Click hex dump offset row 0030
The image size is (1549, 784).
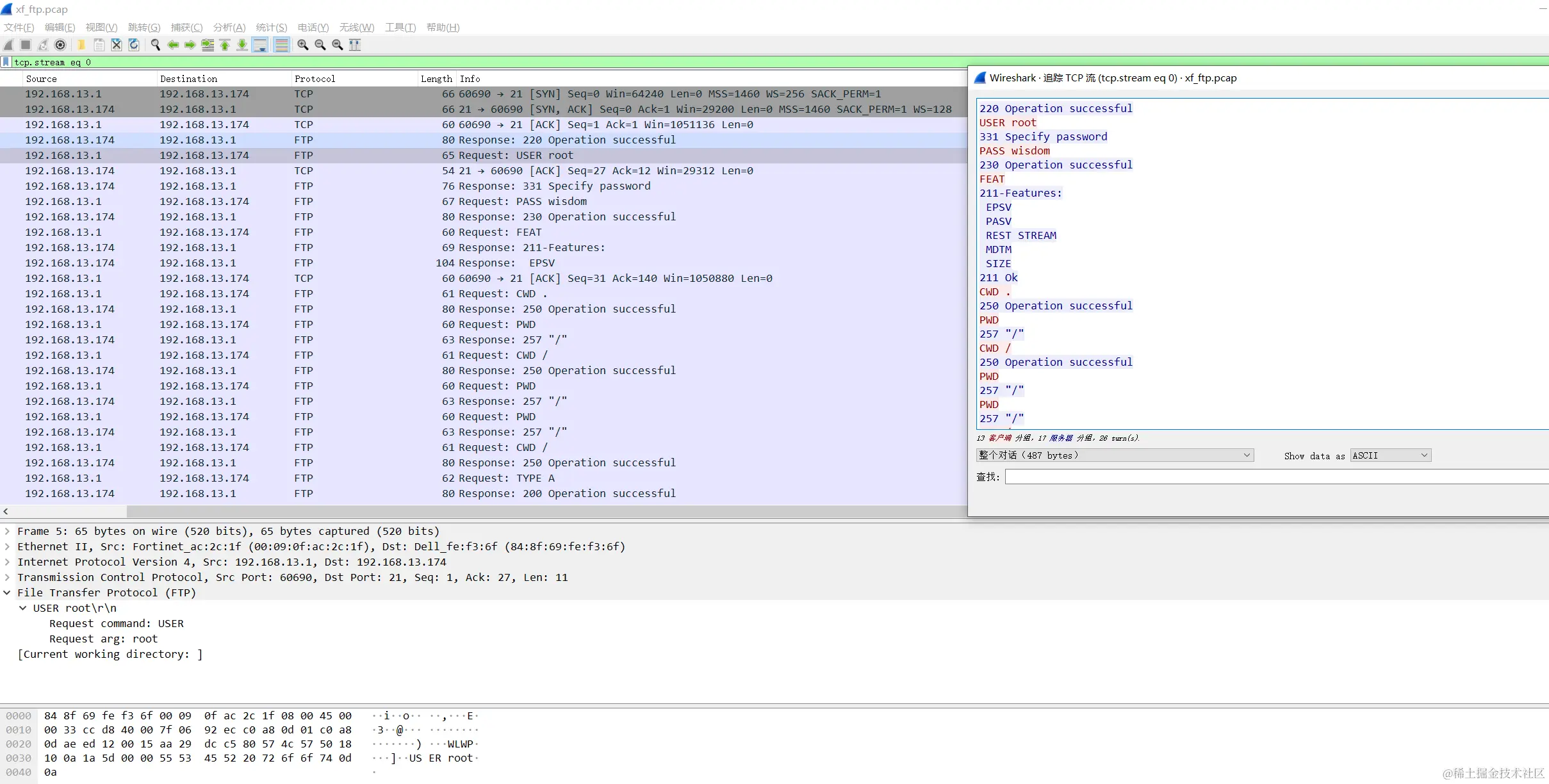click(x=19, y=758)
